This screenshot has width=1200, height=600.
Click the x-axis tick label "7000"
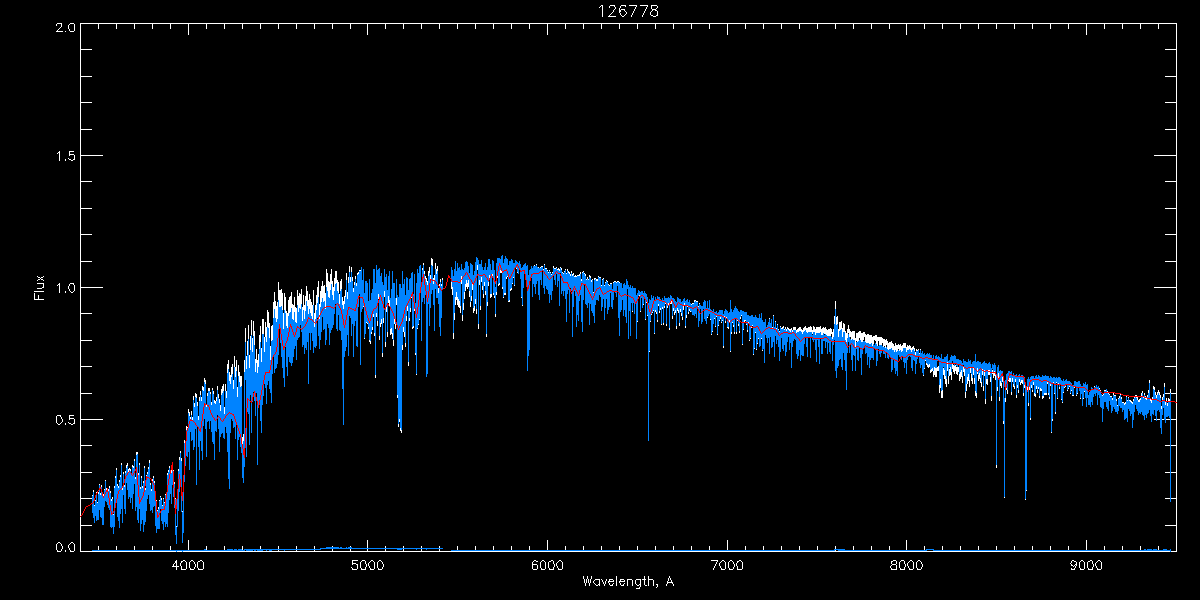[727, 565]
